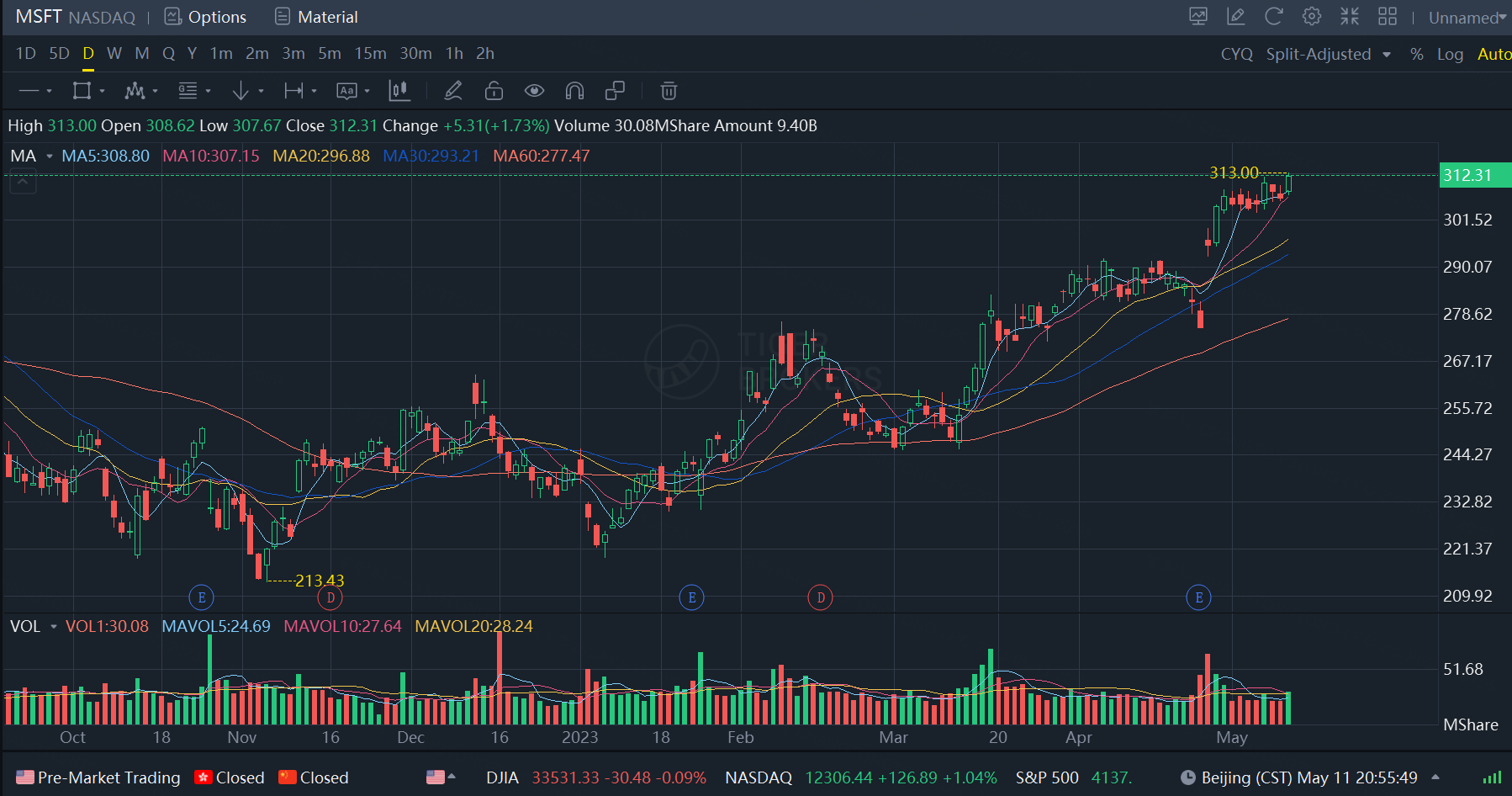Click the shrink view arrows icon
1512x796 pixels.
click(1350, 17)
